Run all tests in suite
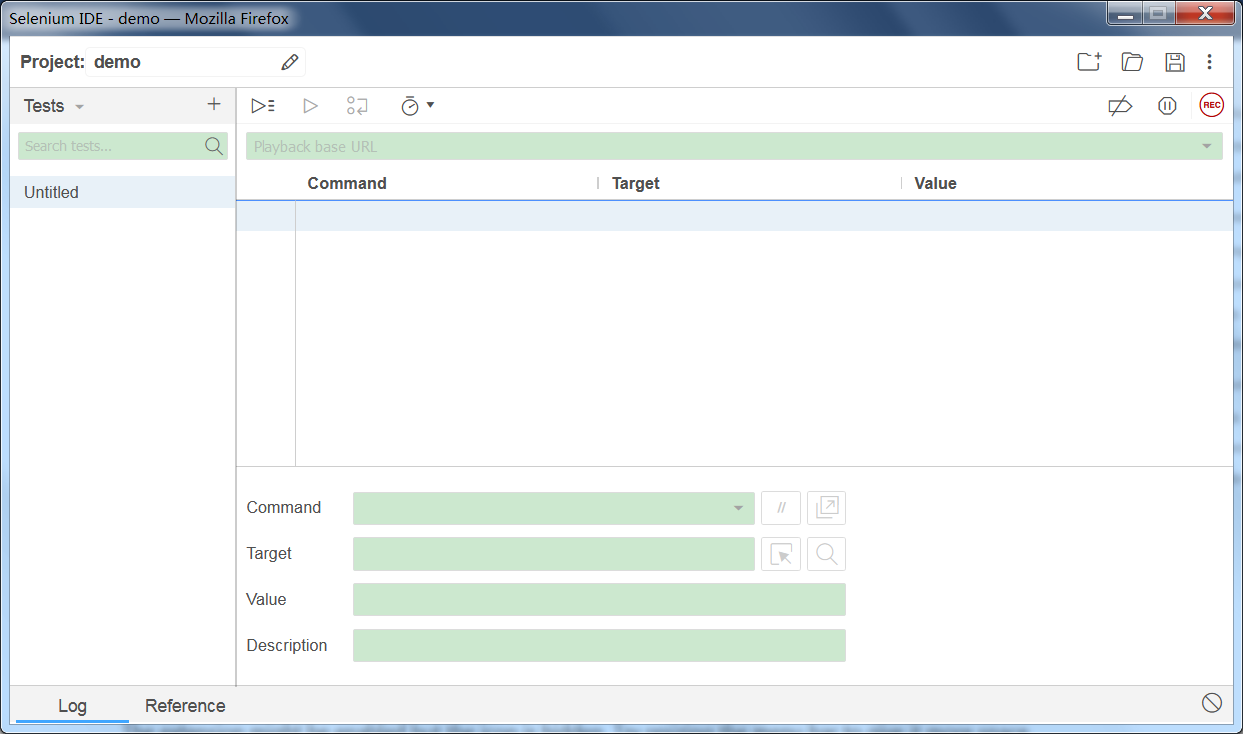1243x734 pixels. pos(263,105)
